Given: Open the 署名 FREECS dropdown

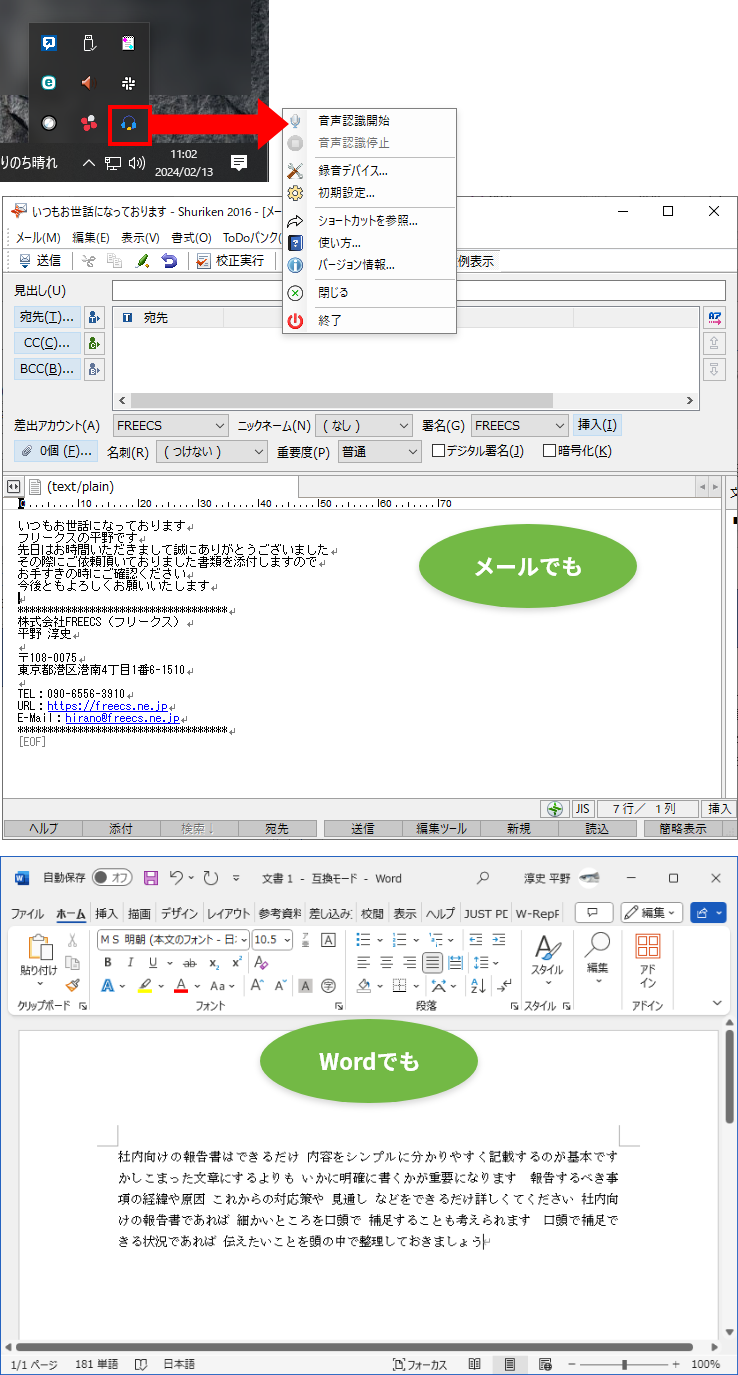Looking at the screenshot, I should coord(520,426).
